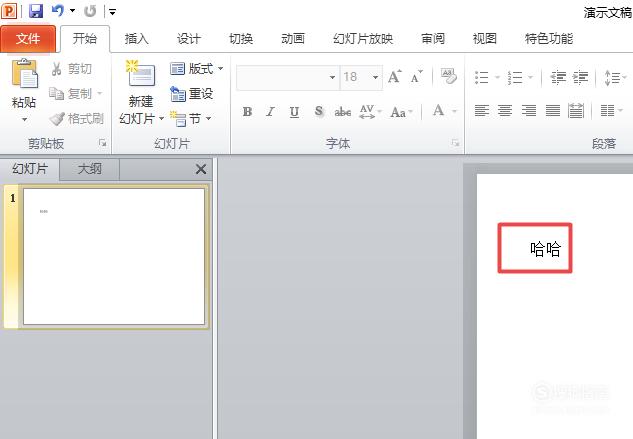Expand the font color dropdown arrow

click(454, 111)
